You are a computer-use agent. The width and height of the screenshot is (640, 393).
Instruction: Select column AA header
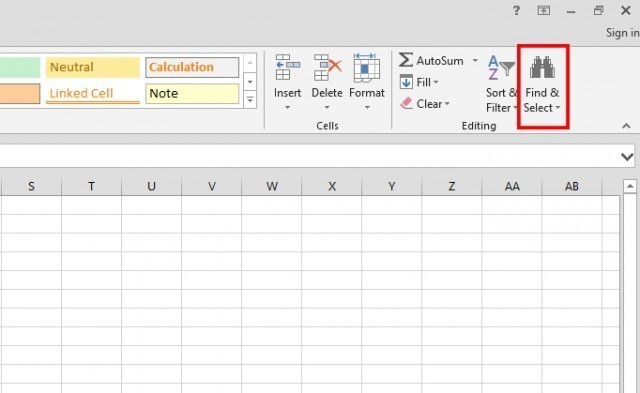(x=512, y=187)
